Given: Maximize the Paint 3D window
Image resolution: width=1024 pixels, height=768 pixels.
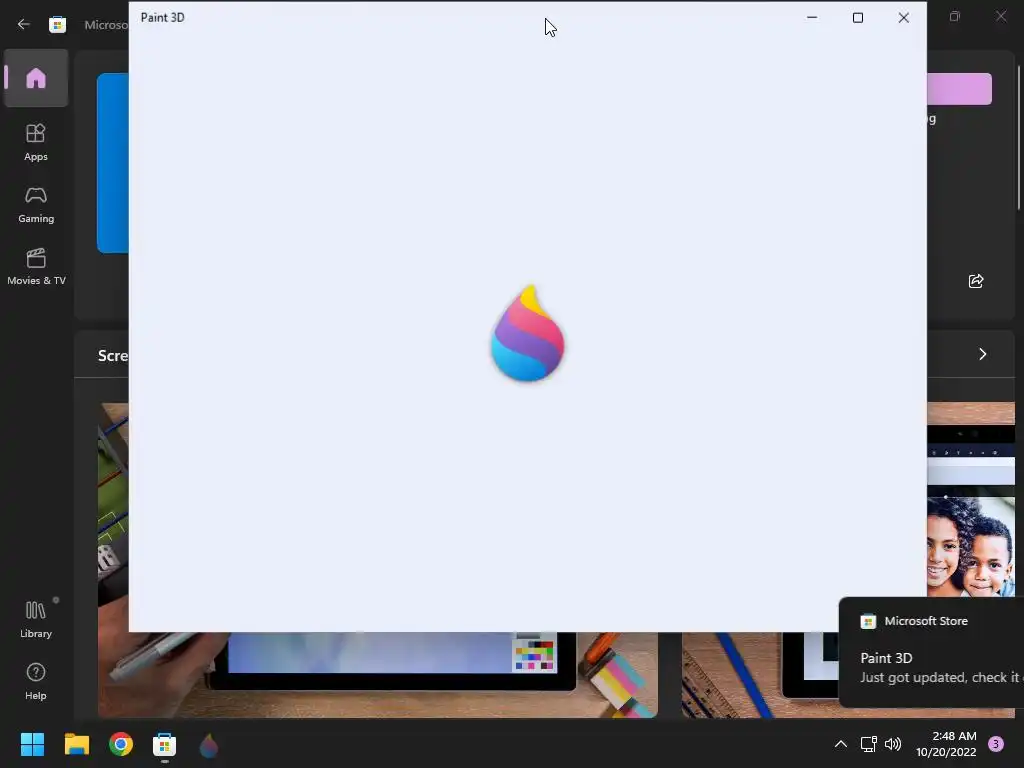Looking at the screenshot, I should 857,18.
